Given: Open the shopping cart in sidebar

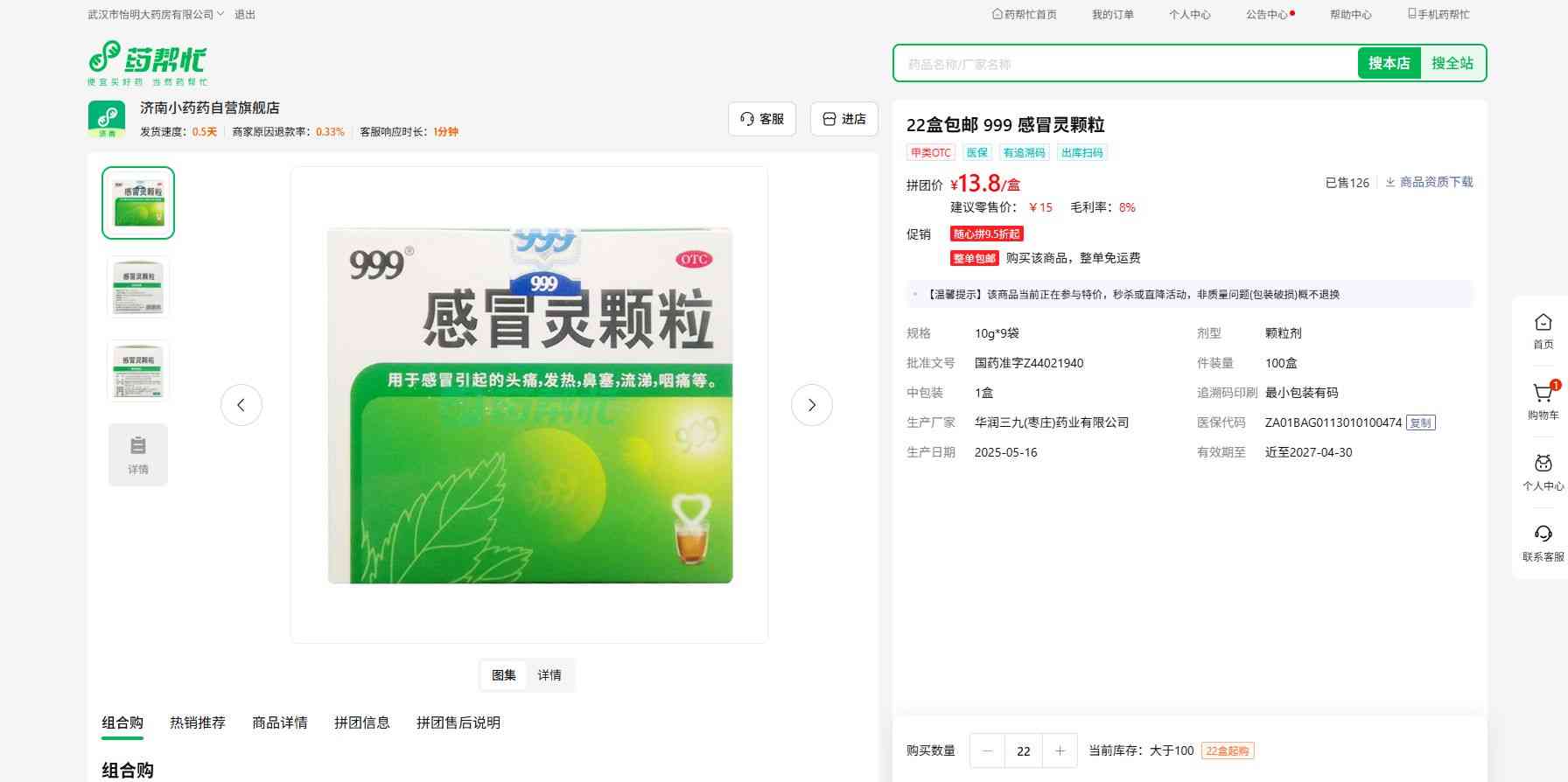Looking at the screenshot, I should coord(1543,401).
